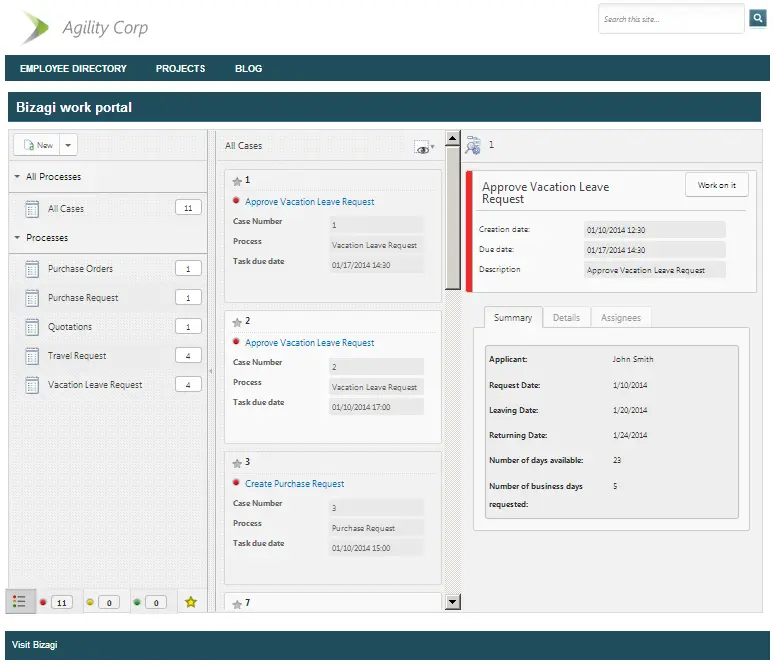Click the search magnifier button

[757, 18]
